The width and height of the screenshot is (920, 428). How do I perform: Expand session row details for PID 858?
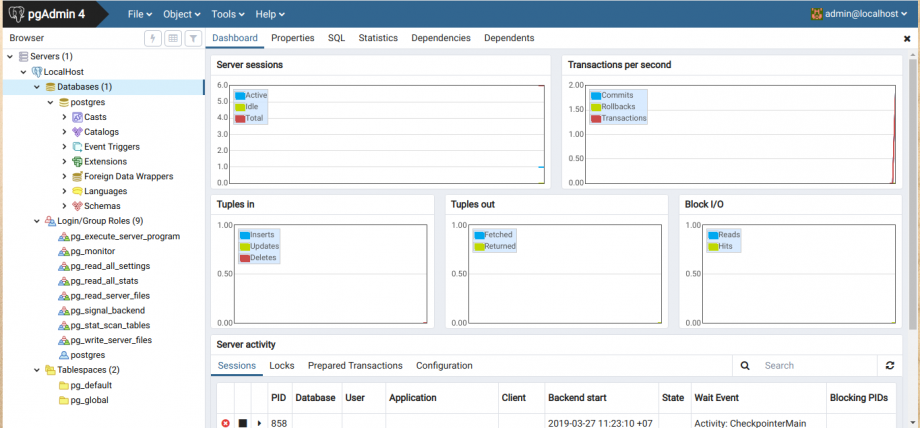(260, 423)
